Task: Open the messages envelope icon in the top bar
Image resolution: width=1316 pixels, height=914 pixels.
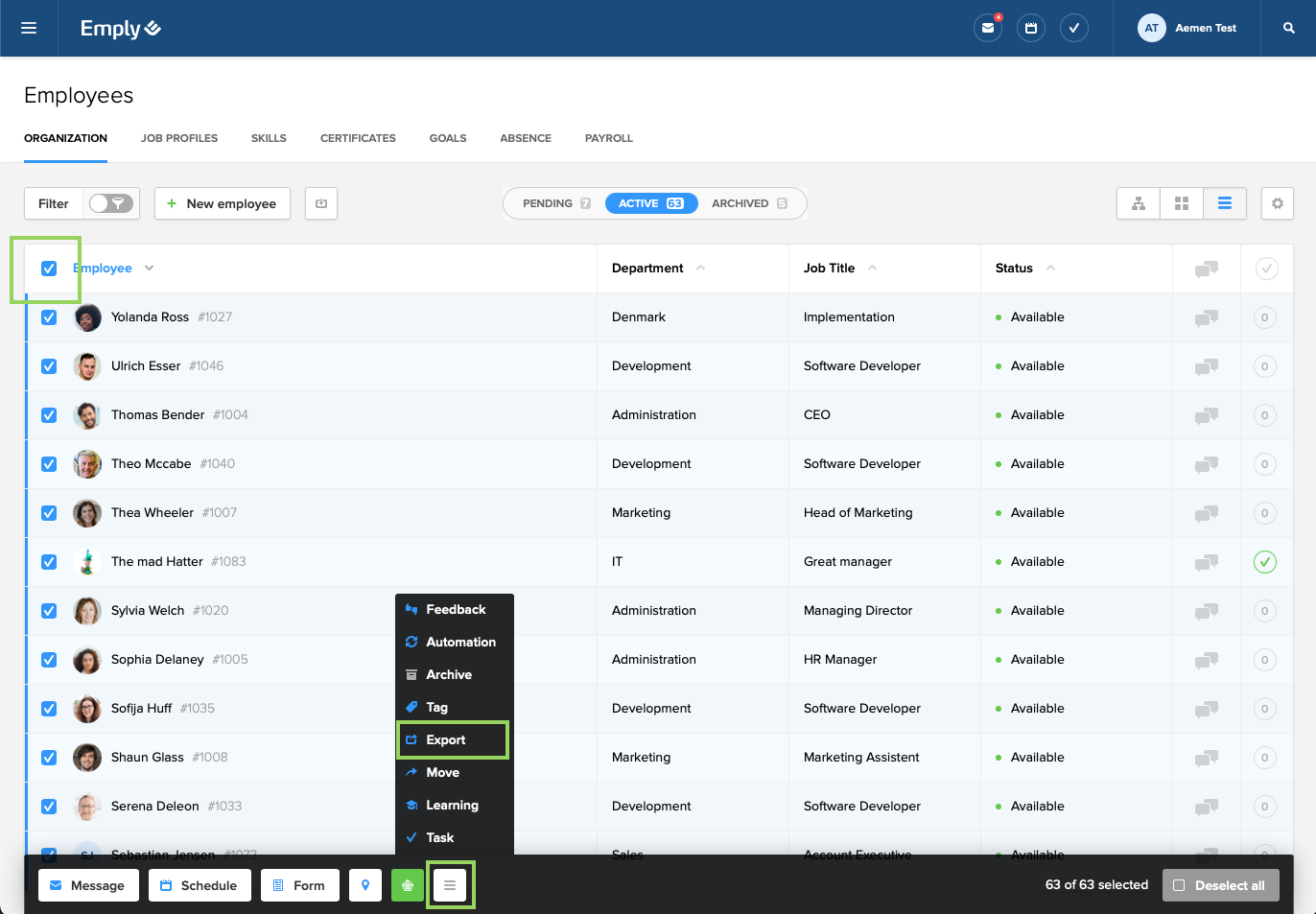Action: point(988,28)
